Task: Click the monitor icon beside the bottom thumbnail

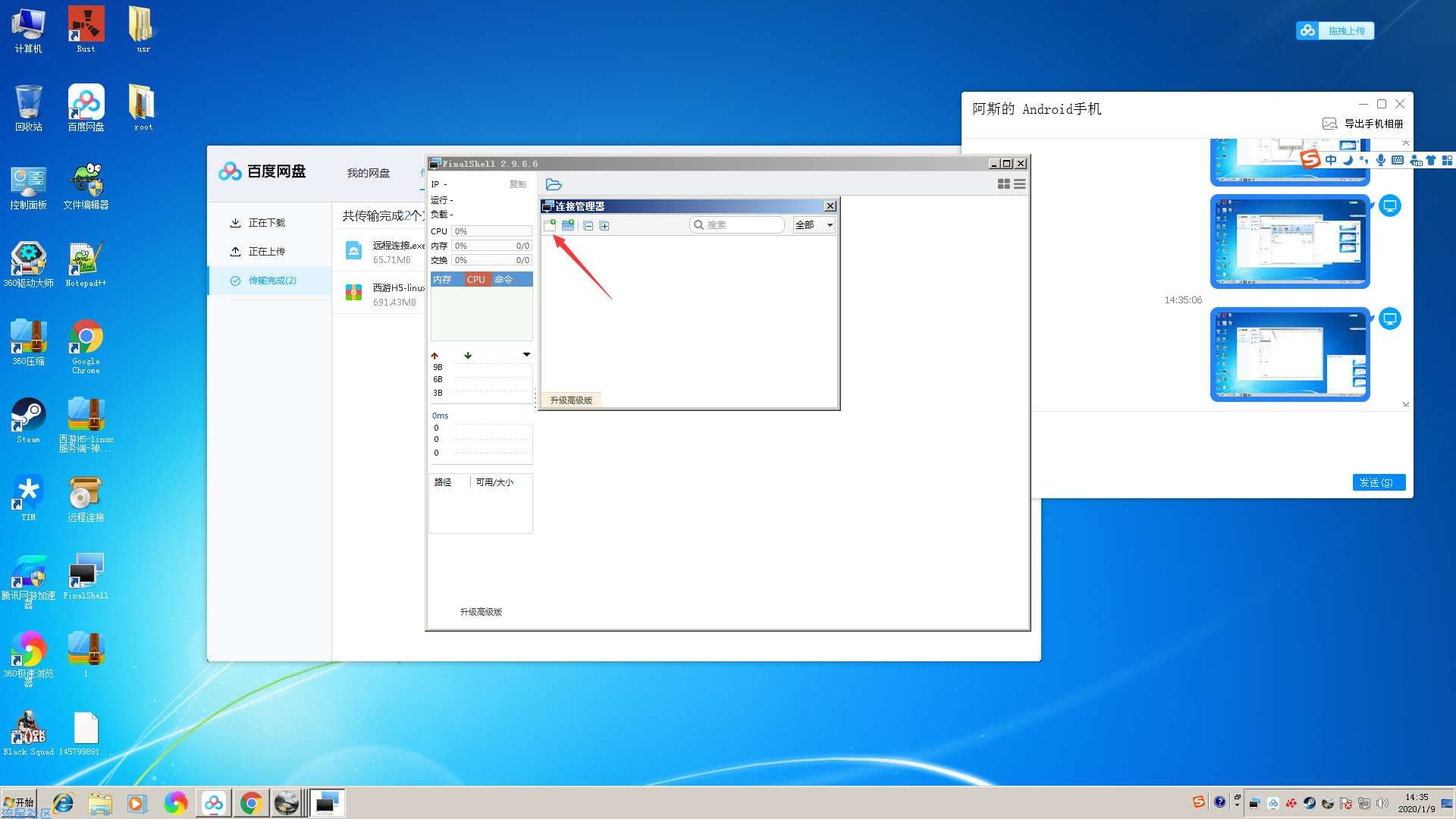Action: click(1390, 318)
